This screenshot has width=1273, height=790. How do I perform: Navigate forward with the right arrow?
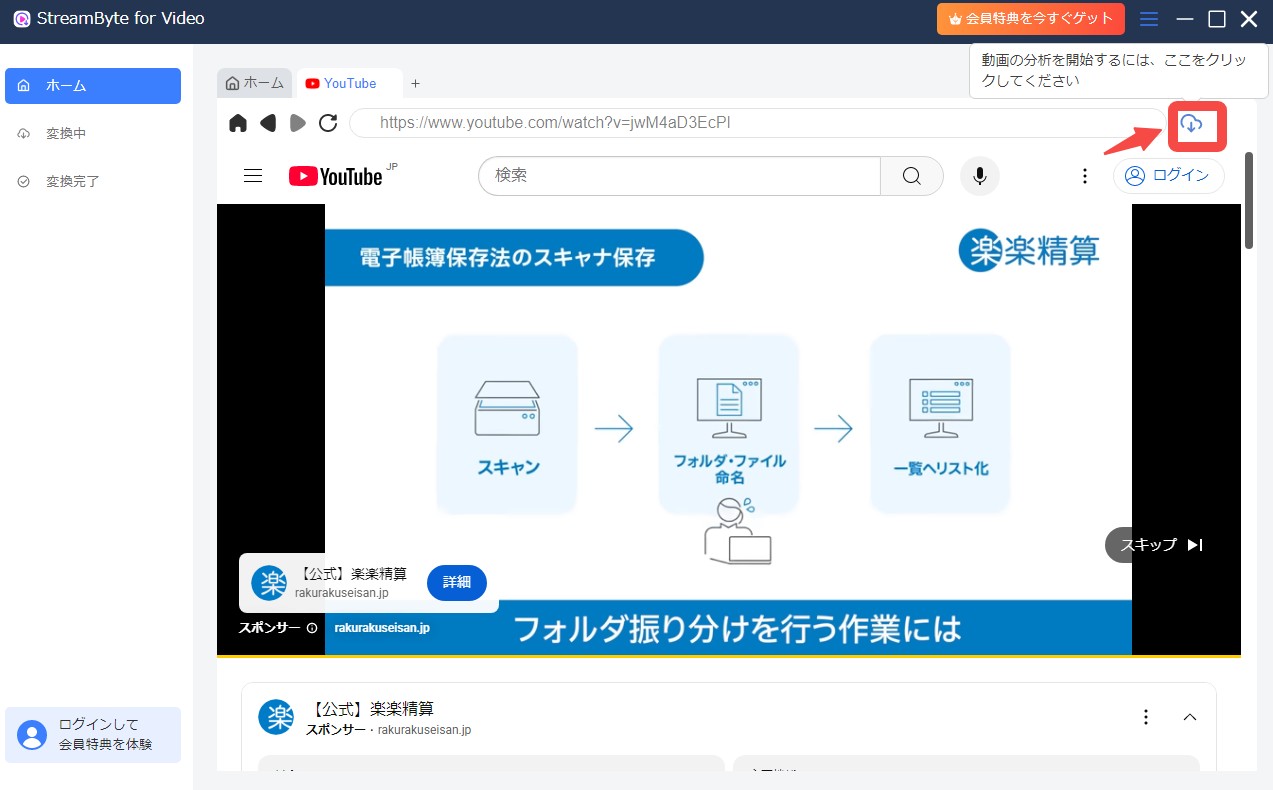tap(298, 123)
